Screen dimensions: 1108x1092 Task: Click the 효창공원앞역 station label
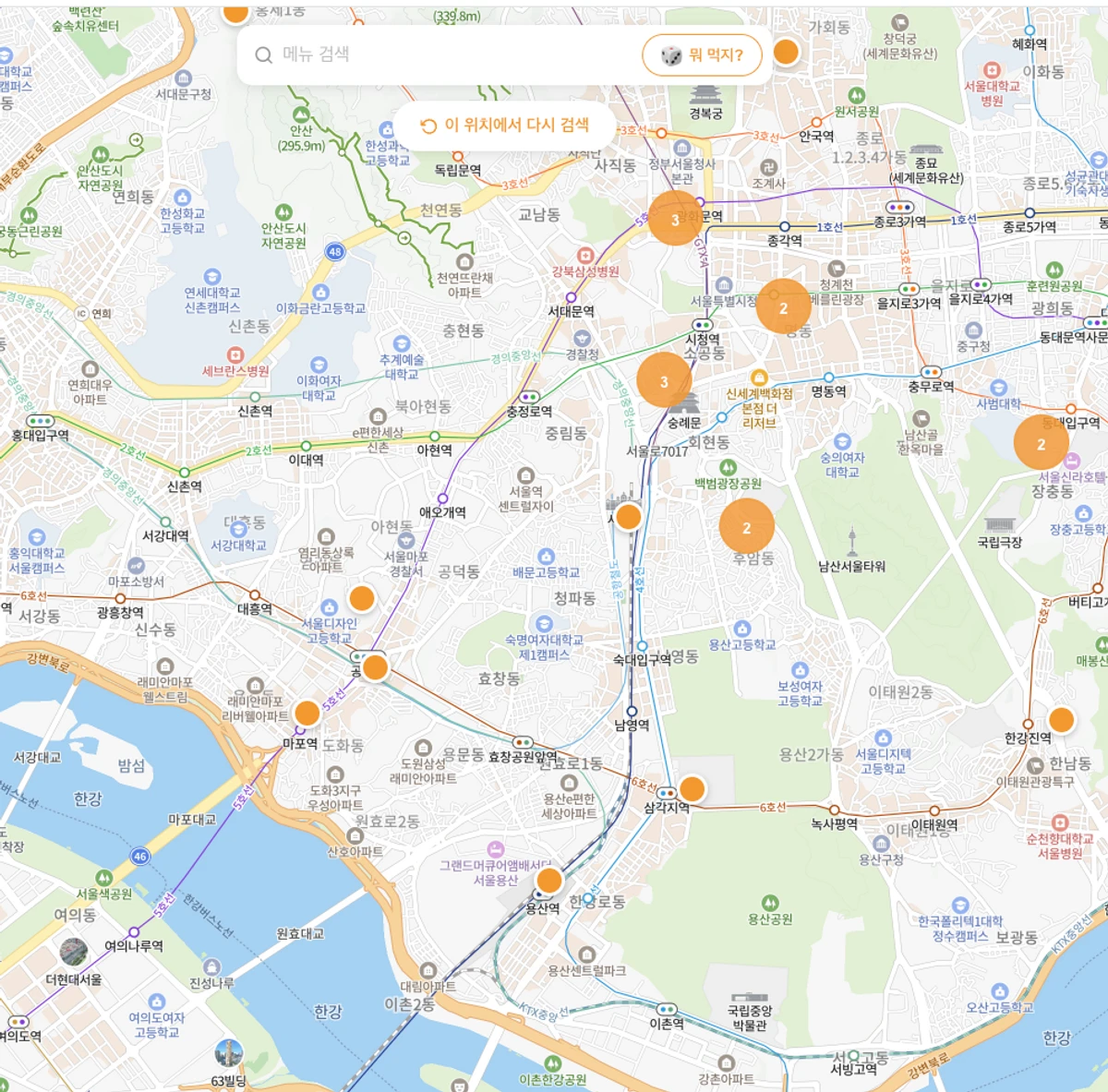tap(524, 756)
